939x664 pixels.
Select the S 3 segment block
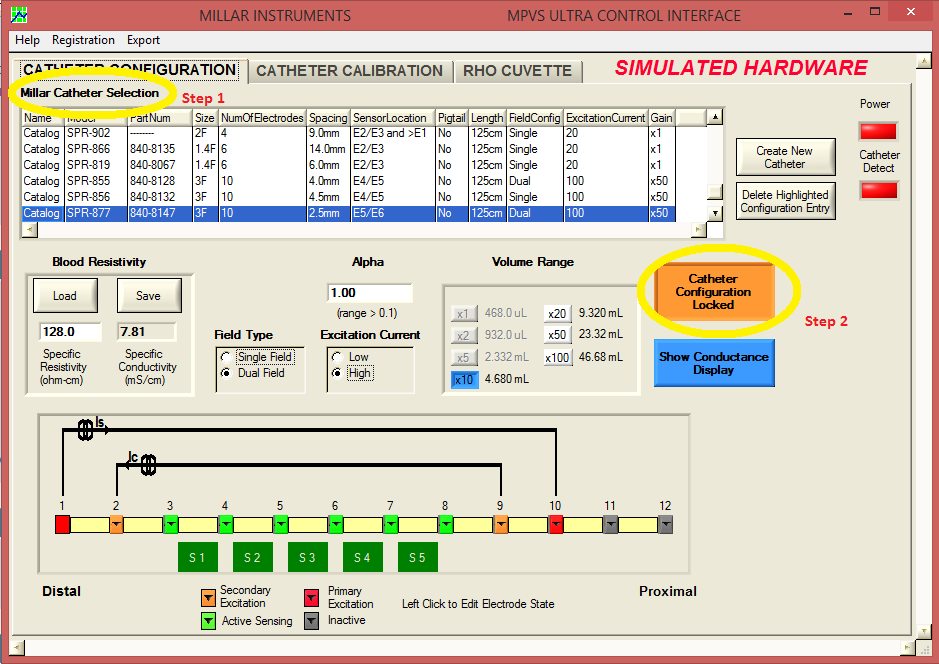tap(308, 557)
